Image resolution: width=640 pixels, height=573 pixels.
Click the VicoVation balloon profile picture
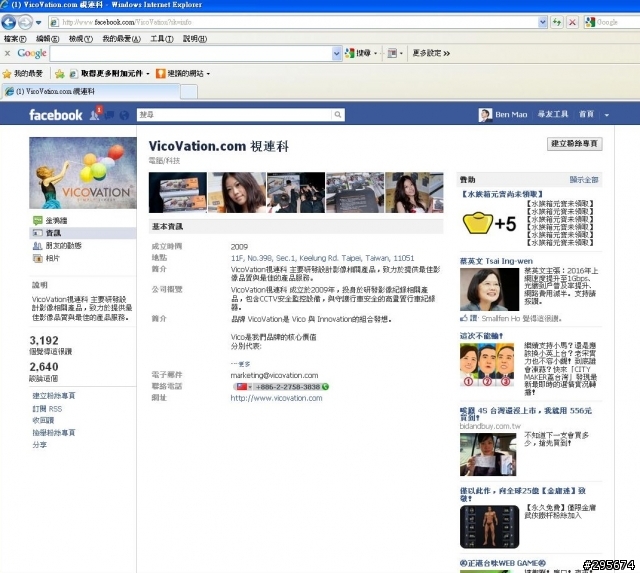click(x=83, y=173)
